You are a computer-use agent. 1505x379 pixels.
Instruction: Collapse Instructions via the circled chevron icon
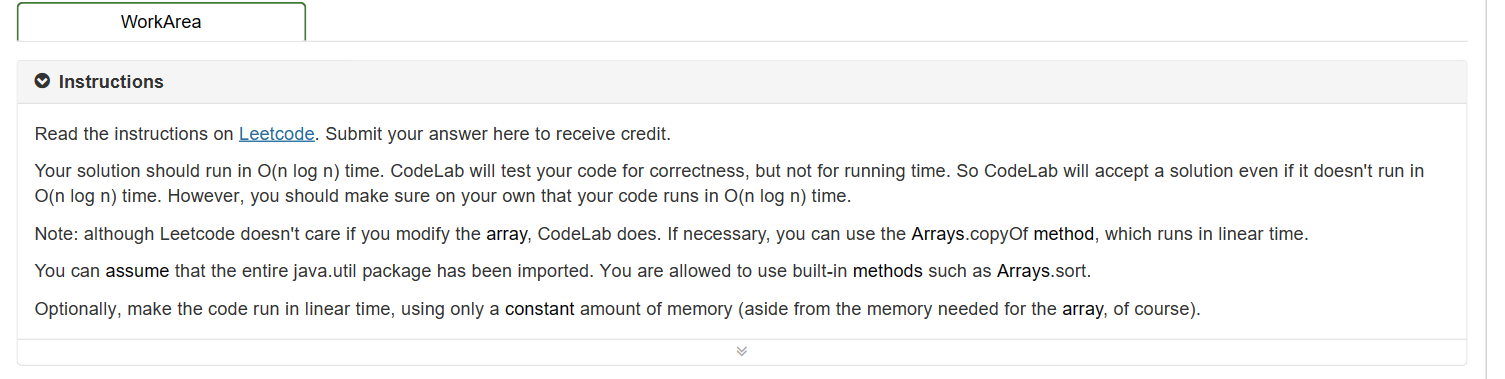coord(42,81)
